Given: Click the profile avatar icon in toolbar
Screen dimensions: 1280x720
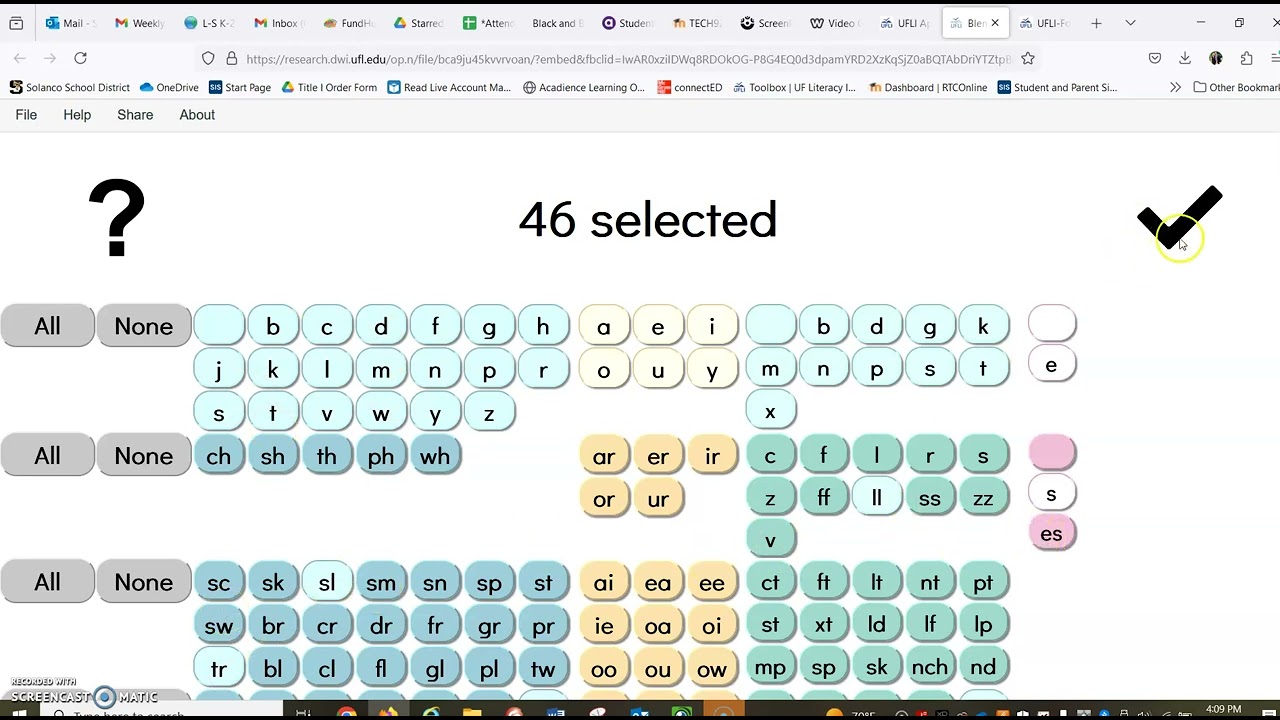Looking at the screenshot, I should click(1216, 59).
